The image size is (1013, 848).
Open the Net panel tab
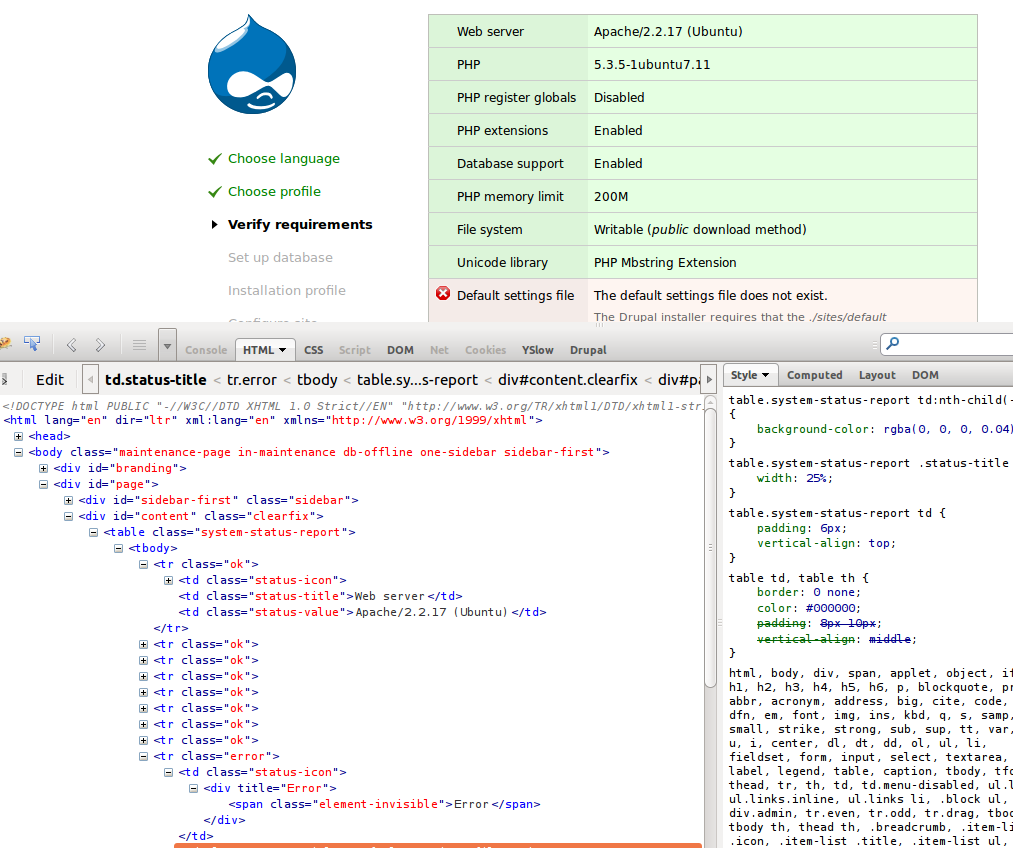point(439,350)
